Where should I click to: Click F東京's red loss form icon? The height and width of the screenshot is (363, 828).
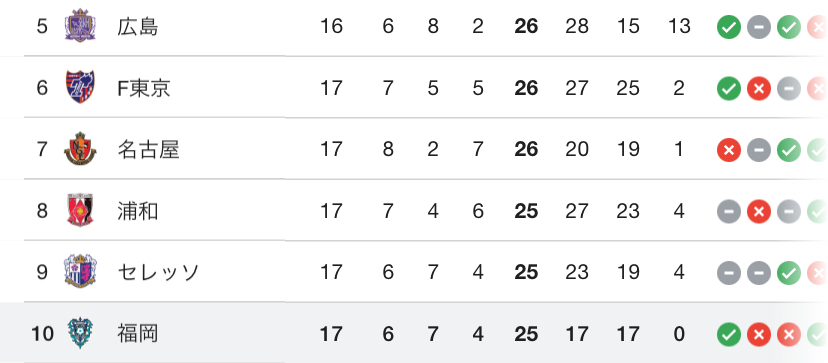pyautogui.click(x=759, y=88)
